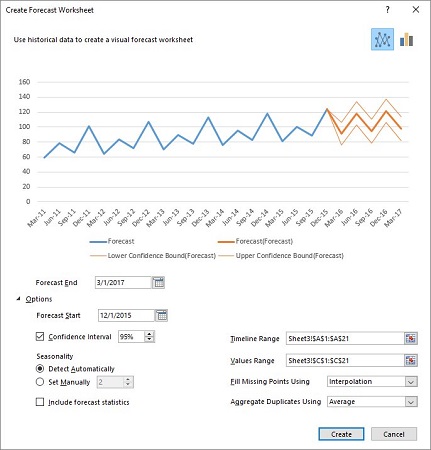Open Forecast End calendar picker
This screenshot has height=450, width=431.
click(158, 283)
